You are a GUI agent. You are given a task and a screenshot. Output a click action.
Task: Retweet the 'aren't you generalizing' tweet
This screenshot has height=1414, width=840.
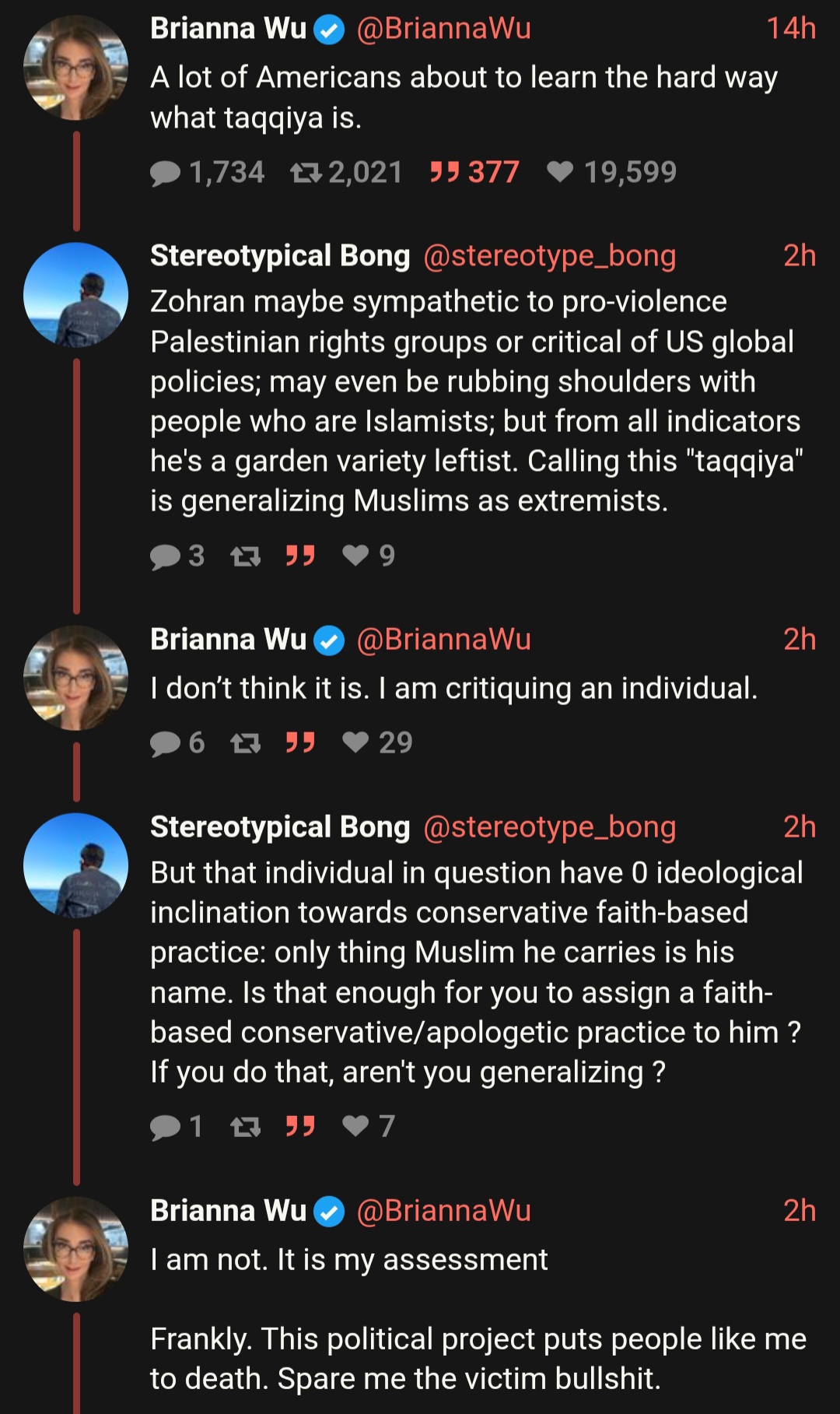point(246,1127)
